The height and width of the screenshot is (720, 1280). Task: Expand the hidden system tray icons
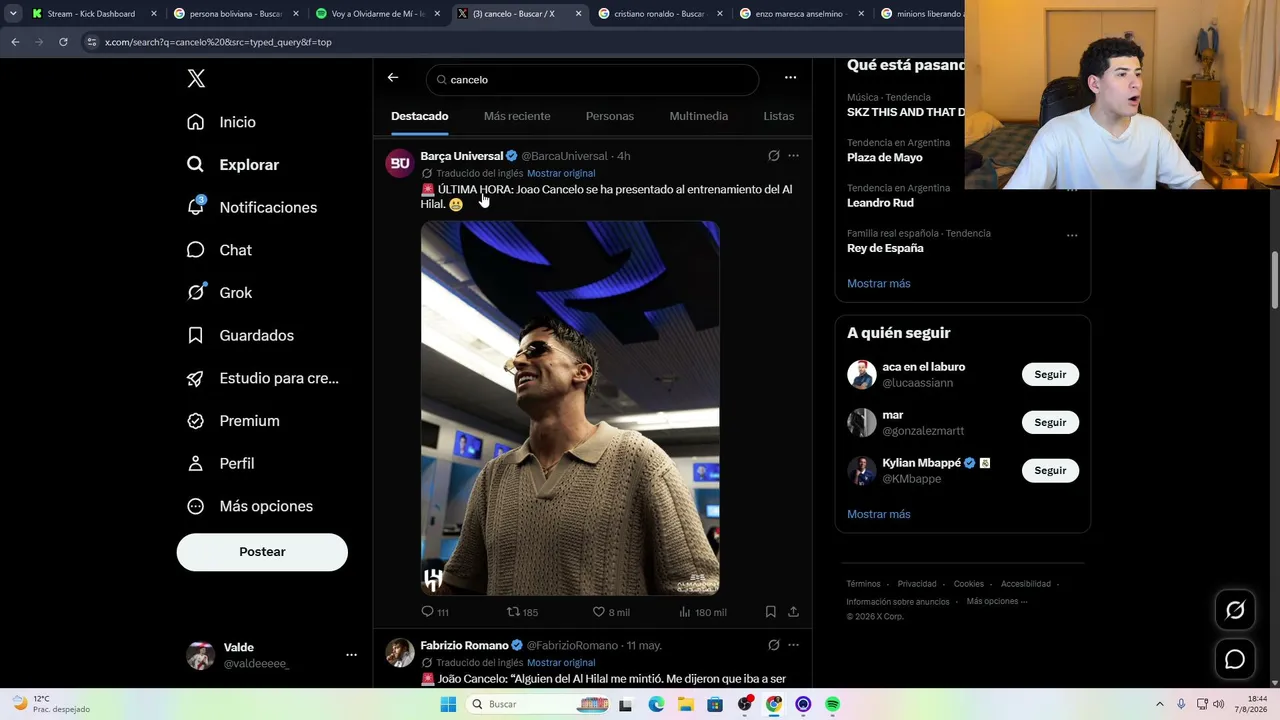tap(1160, 704)
